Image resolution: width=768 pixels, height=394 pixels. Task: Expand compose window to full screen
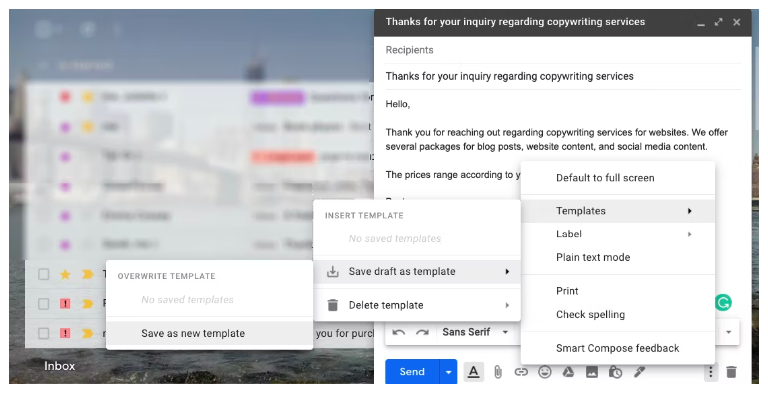pos(719,22)
